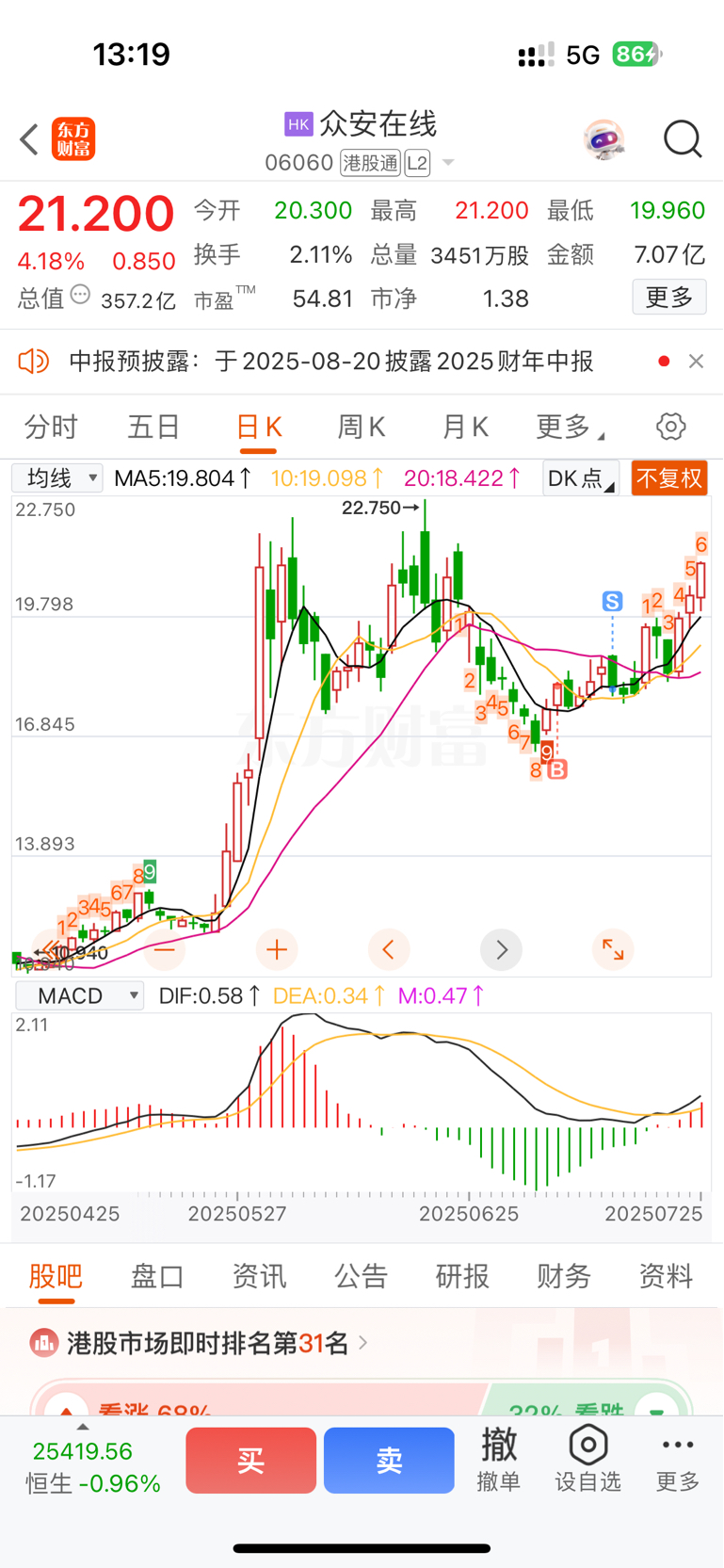Tap the 总值 info bubble icon
This screenshot has height=1568, width=724.
81,295
